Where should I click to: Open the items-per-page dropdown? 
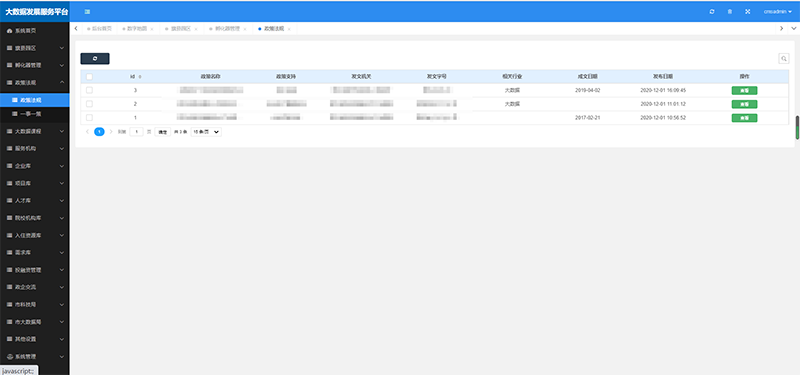point(206,132)
